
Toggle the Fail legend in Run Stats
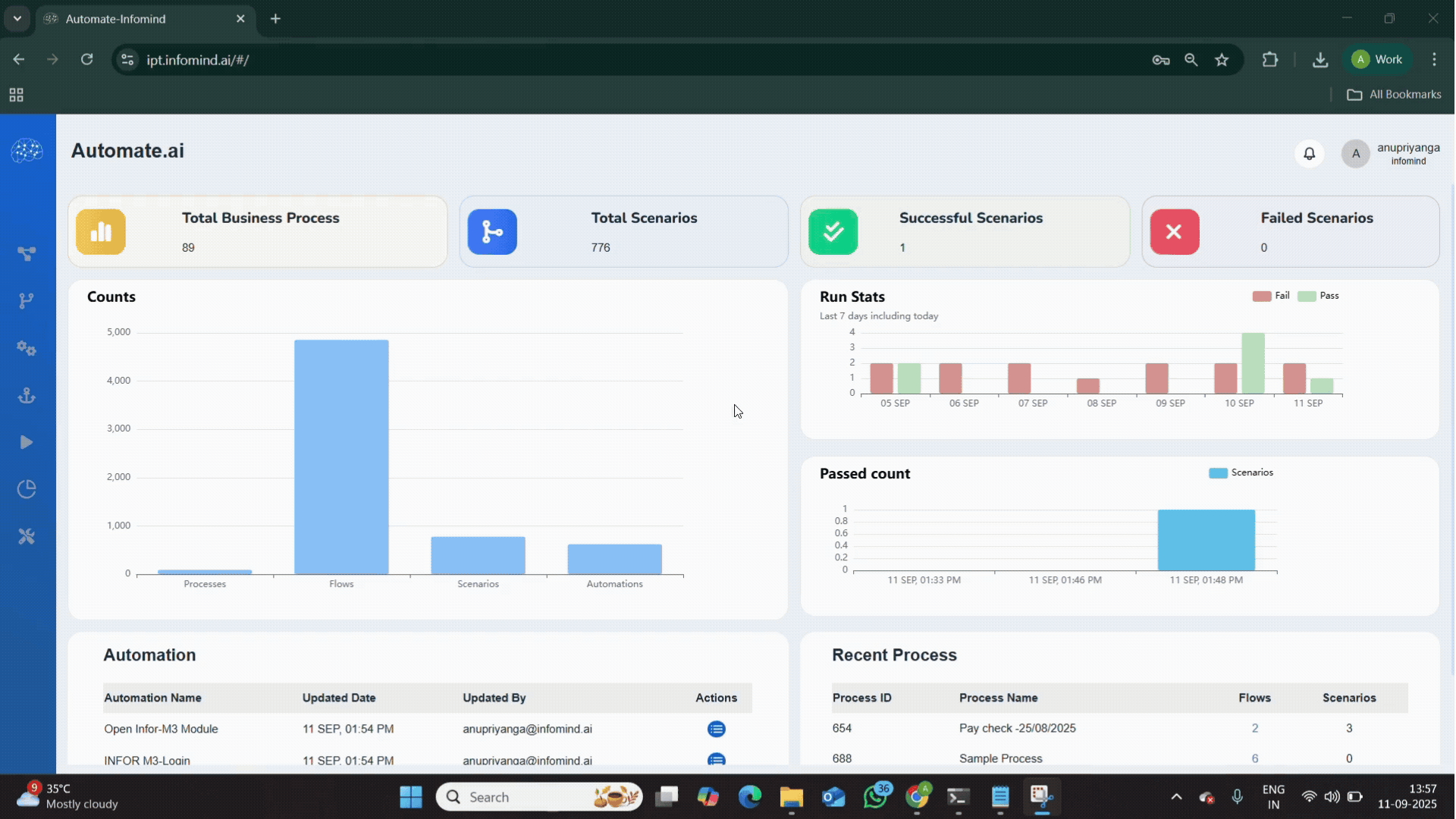tap(1270, 296)
